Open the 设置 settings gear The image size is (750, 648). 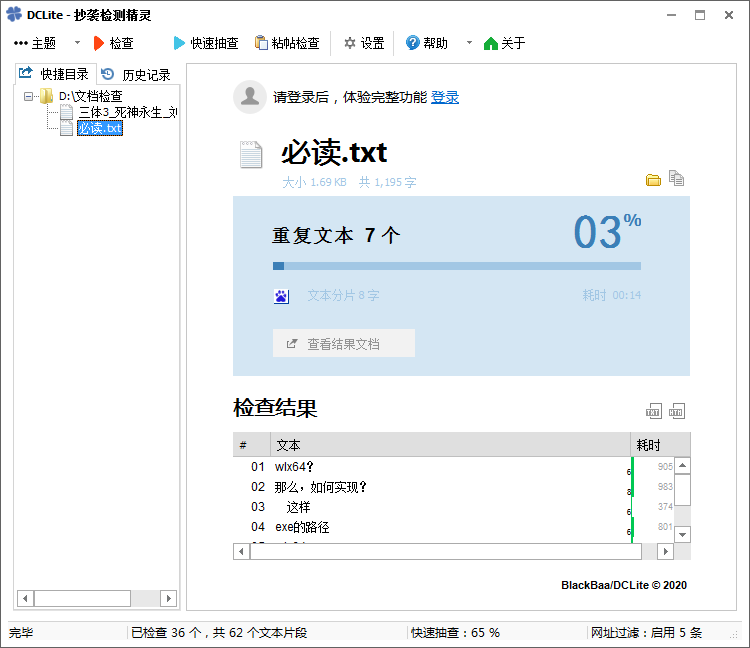364,44
